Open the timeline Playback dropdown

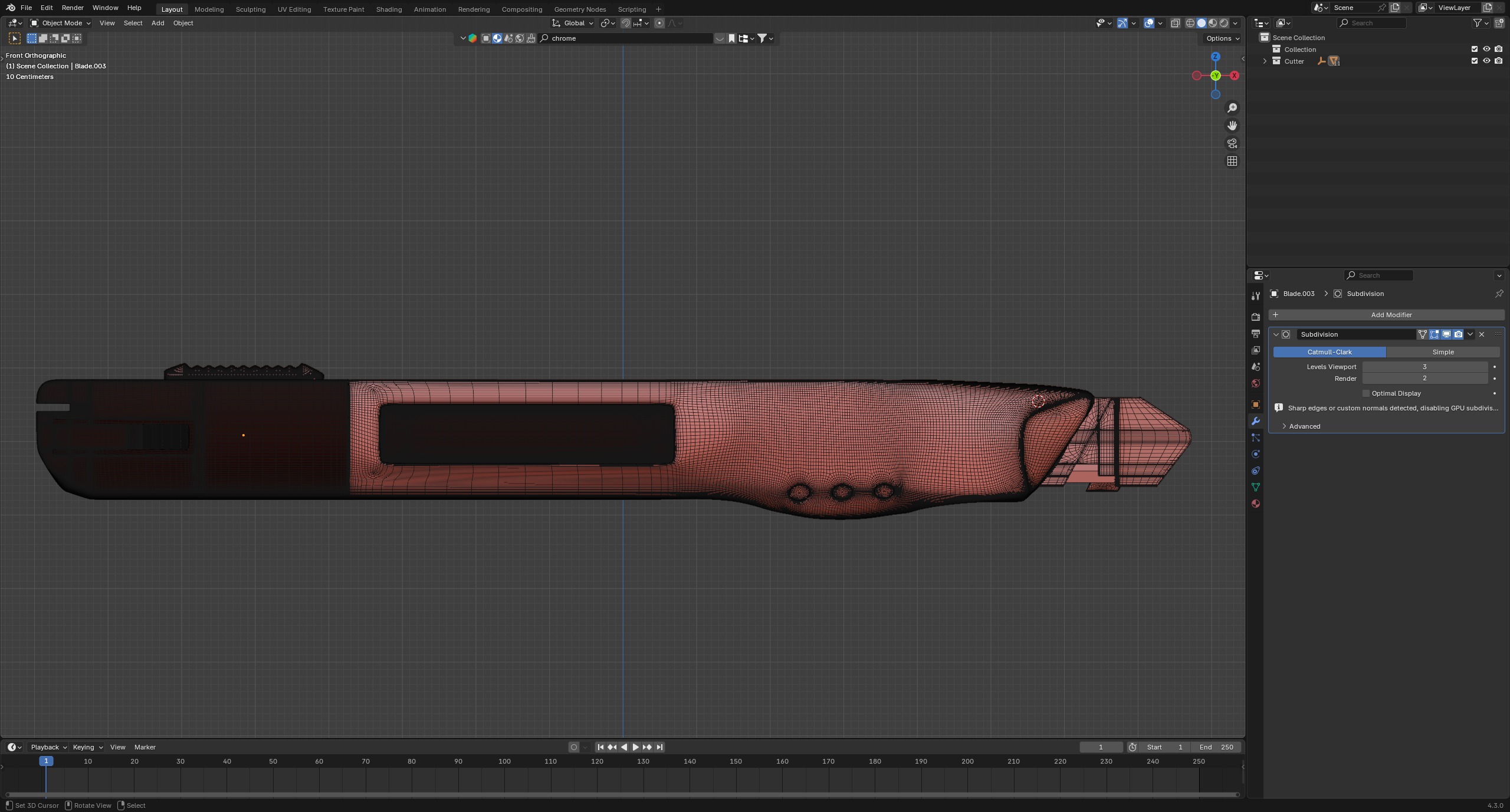pyautogui.click(x=48, y=747)
